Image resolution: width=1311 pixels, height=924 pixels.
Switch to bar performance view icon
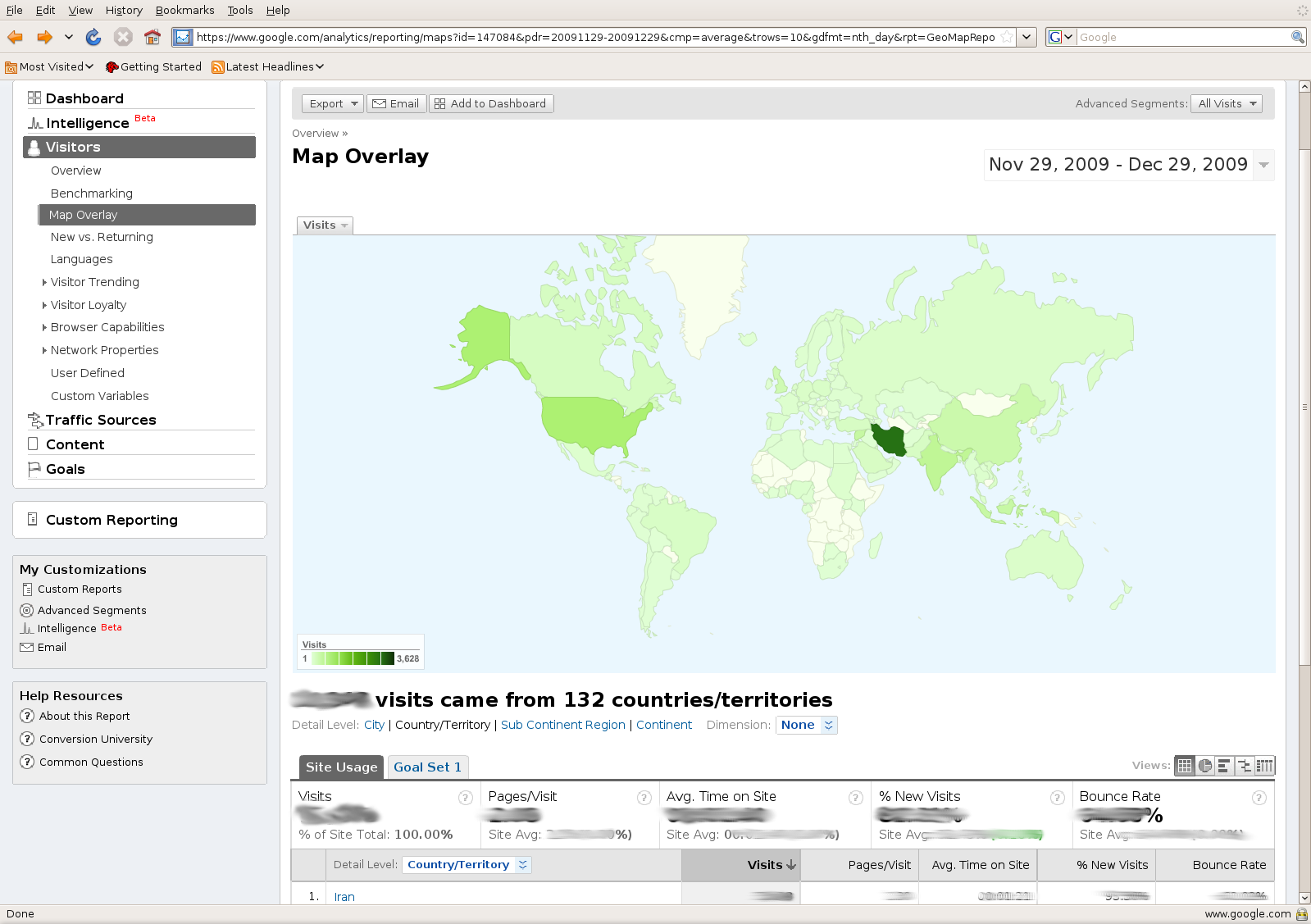pyautogui.click(x=1224, y=766)
